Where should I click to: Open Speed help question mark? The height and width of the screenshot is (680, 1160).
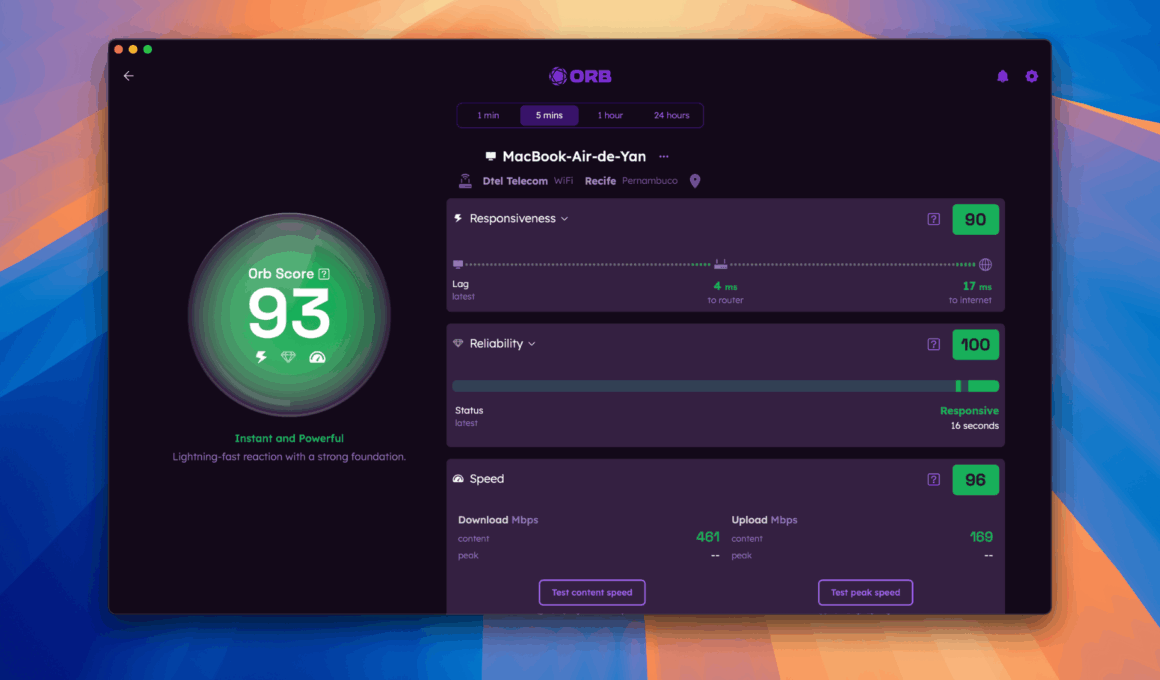pos(934,479)
